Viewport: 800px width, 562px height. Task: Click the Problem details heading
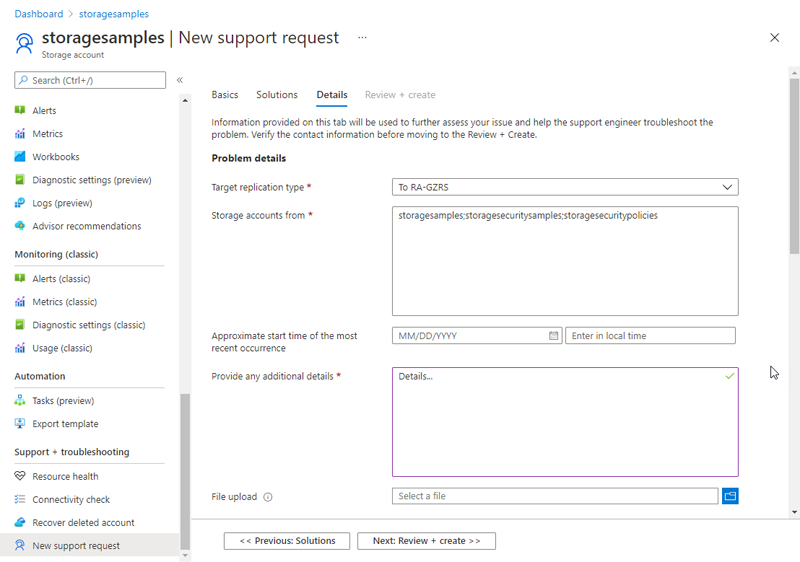tap(249, 158)
